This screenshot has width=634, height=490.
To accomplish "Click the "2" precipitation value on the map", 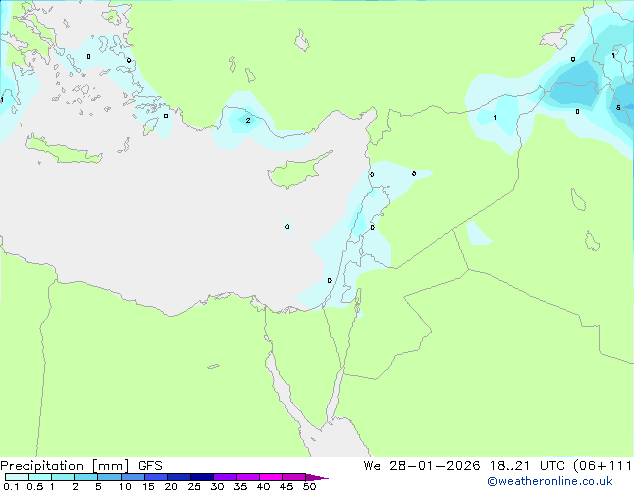I will coord(248,120).
